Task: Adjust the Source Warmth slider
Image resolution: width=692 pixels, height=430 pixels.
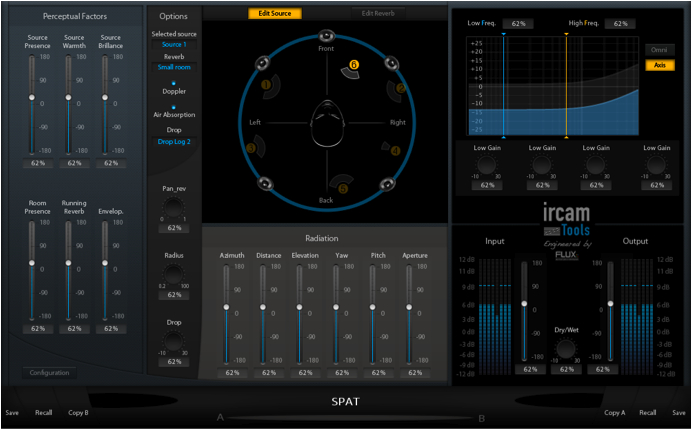Action: 68,105
